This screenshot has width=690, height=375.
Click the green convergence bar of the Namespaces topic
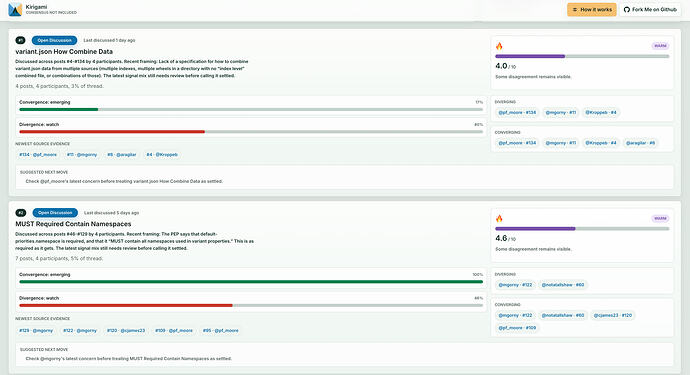[251, 282]
